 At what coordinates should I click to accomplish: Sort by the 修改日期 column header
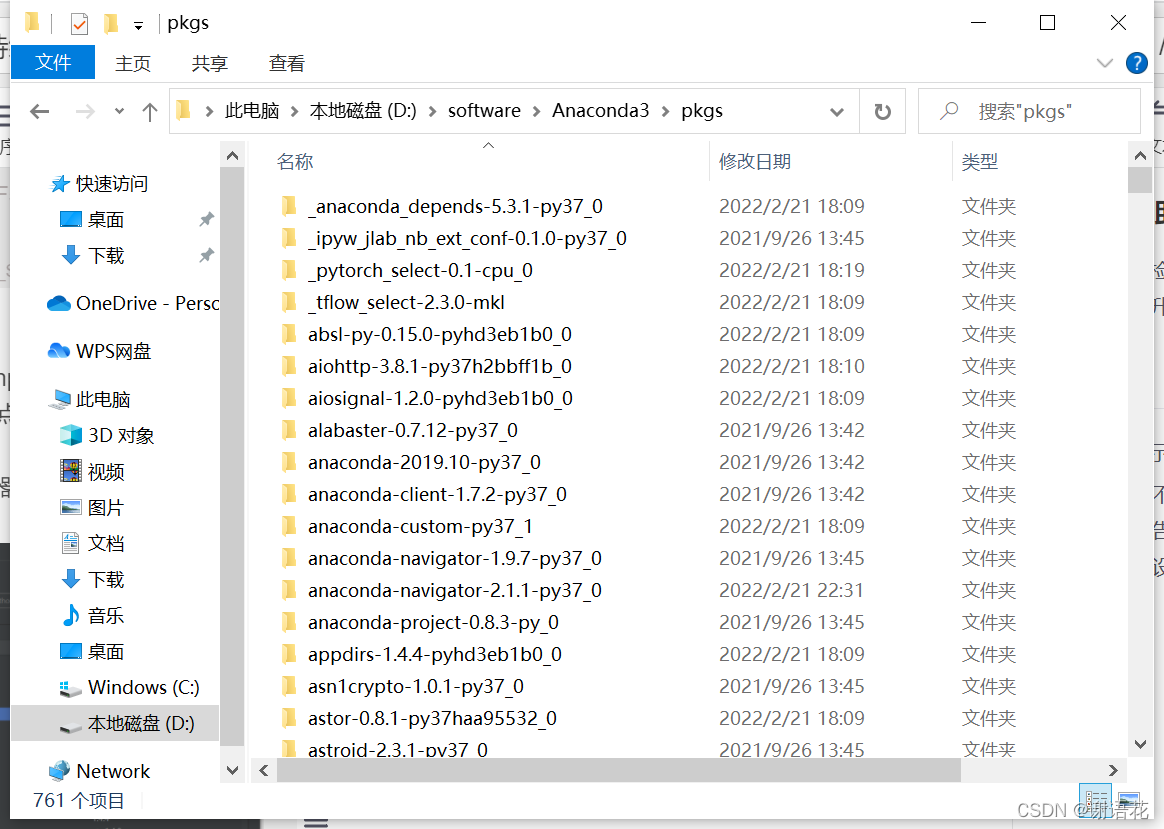pos(755,162)
